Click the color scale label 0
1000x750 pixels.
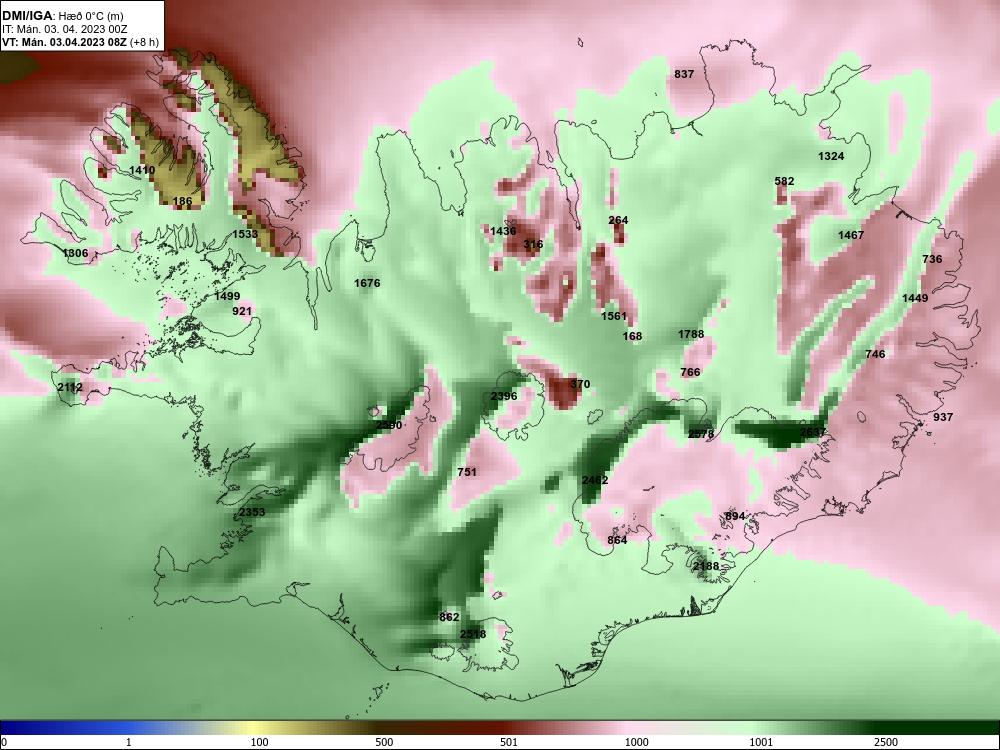pos(4,742)
